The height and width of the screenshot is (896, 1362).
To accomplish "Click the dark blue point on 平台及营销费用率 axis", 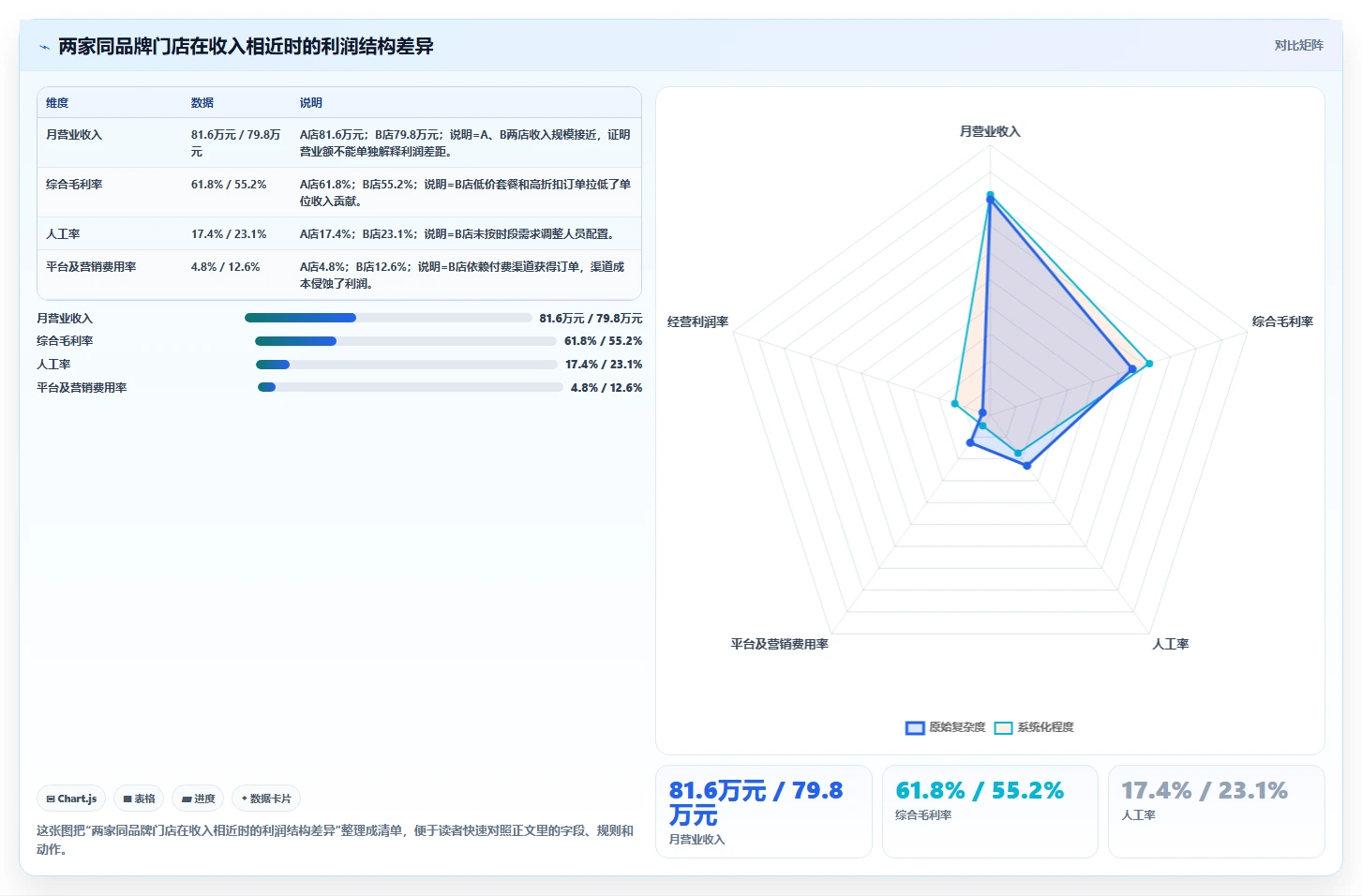I will (x=970, y=442).
